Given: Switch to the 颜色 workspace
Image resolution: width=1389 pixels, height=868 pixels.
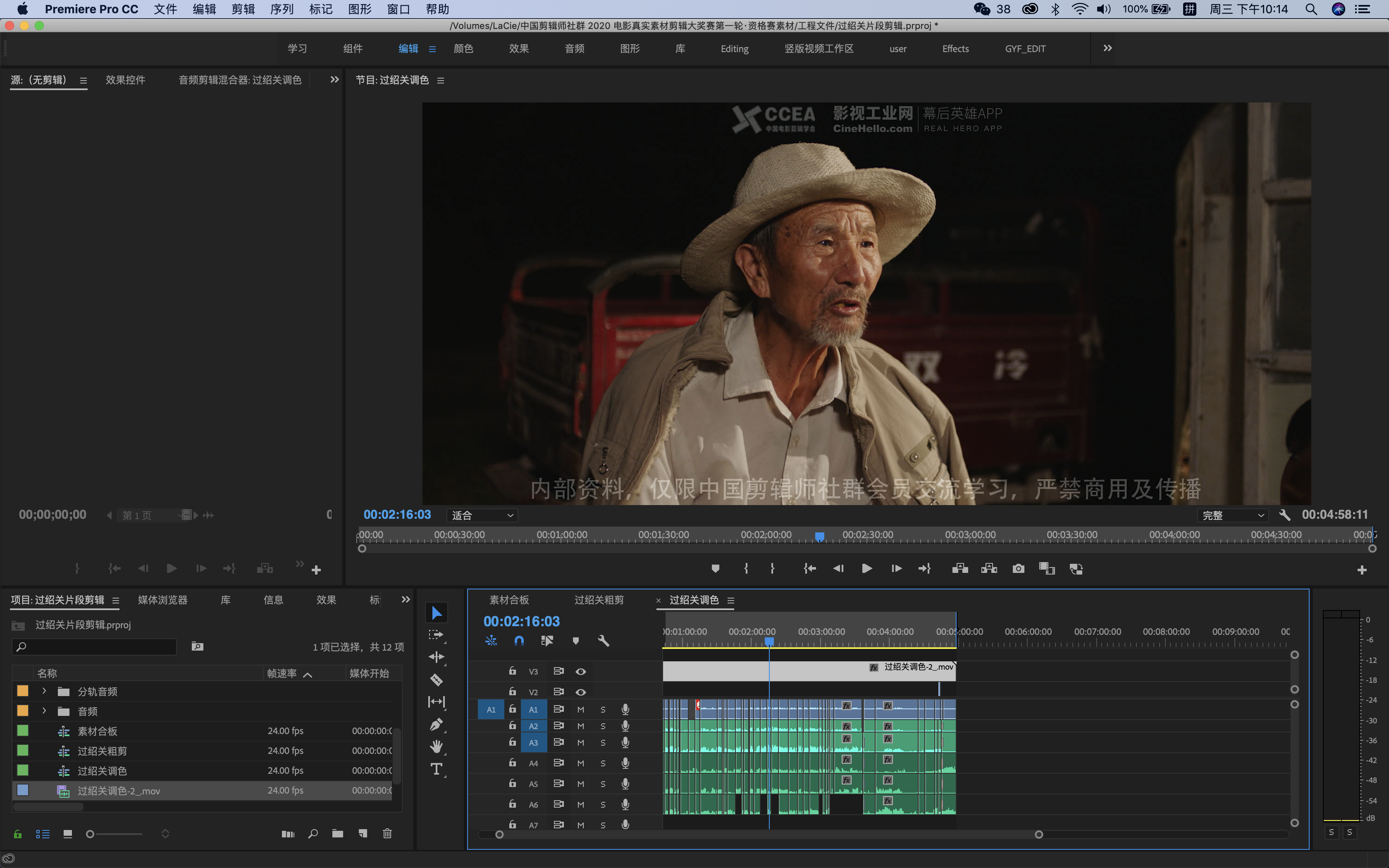Looking at the screenshot, I should [463, 49].
